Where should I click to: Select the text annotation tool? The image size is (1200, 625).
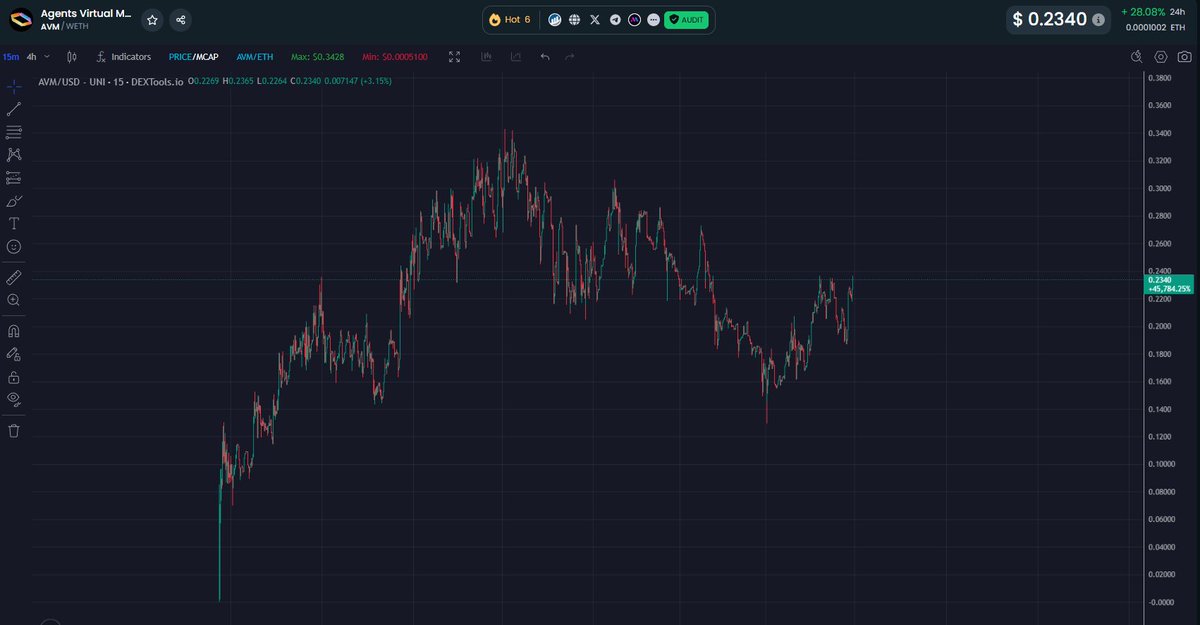[14, 224]
